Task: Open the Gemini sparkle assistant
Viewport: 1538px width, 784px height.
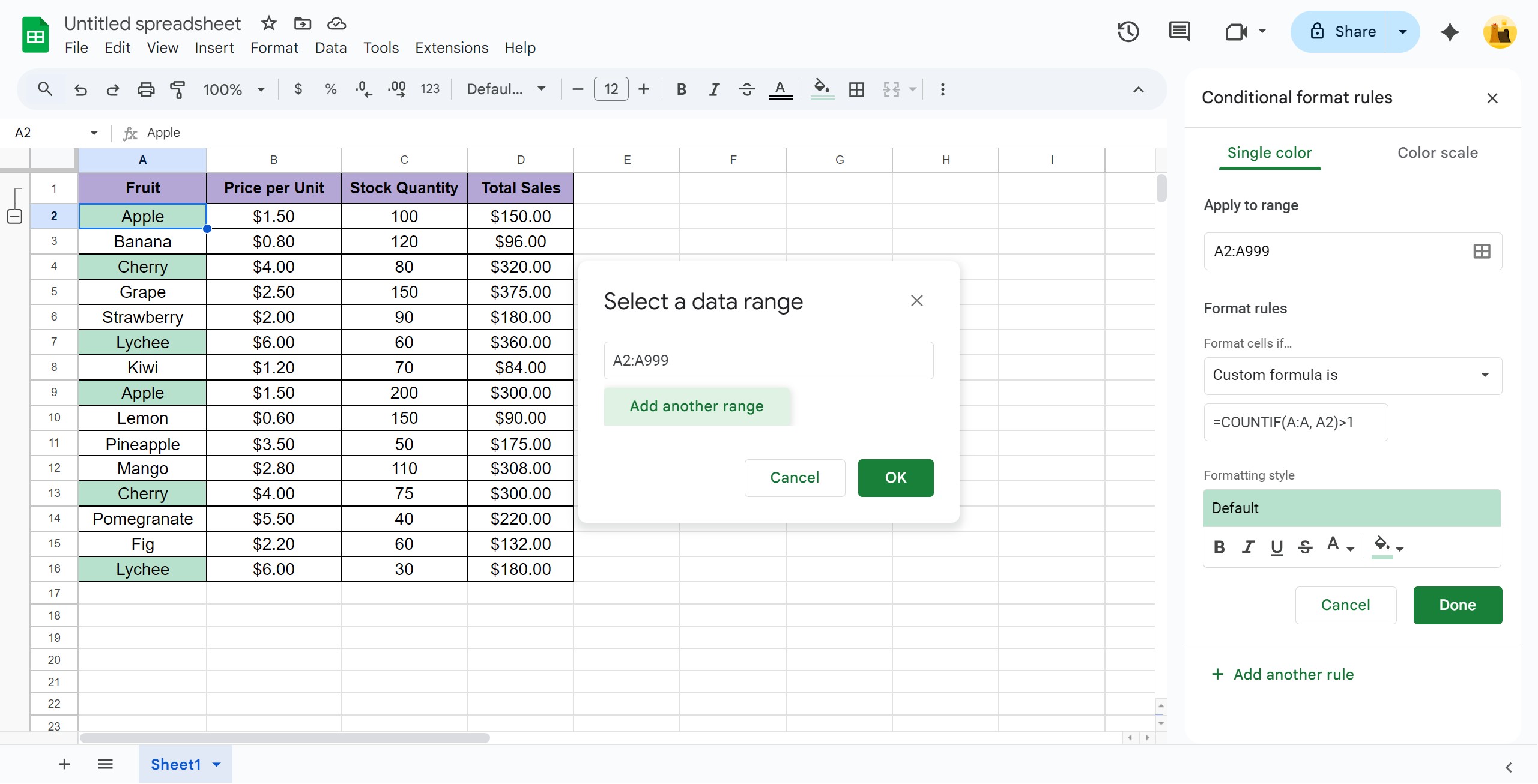Action: 1450,32
